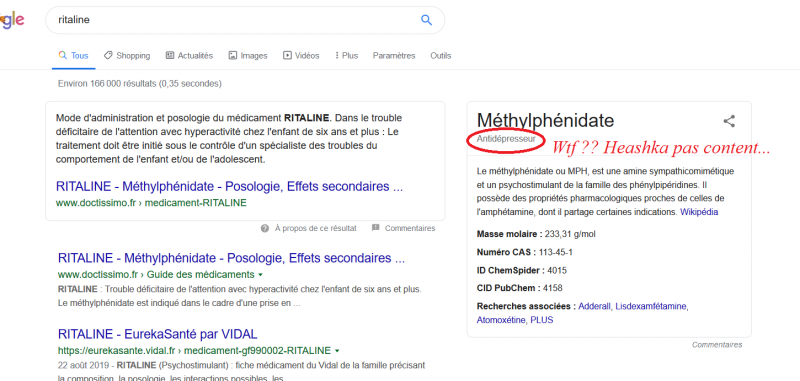800x381 pixels.
Task: Expand the arrow next to eurekasante.vidal.fr URL
Action: 337,351
